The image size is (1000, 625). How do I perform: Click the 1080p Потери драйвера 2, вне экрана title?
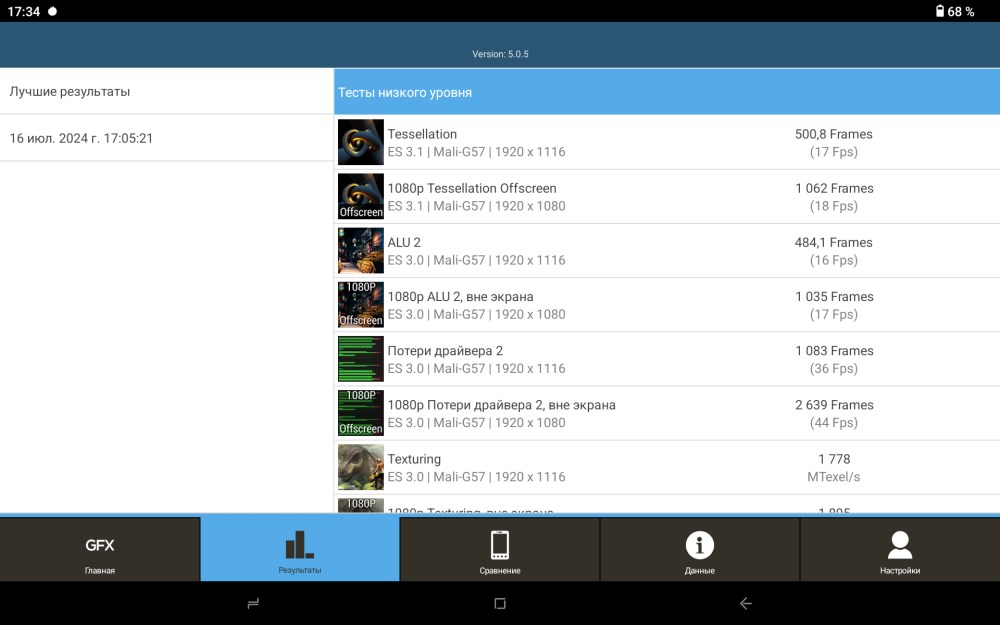tap(501, 405)
